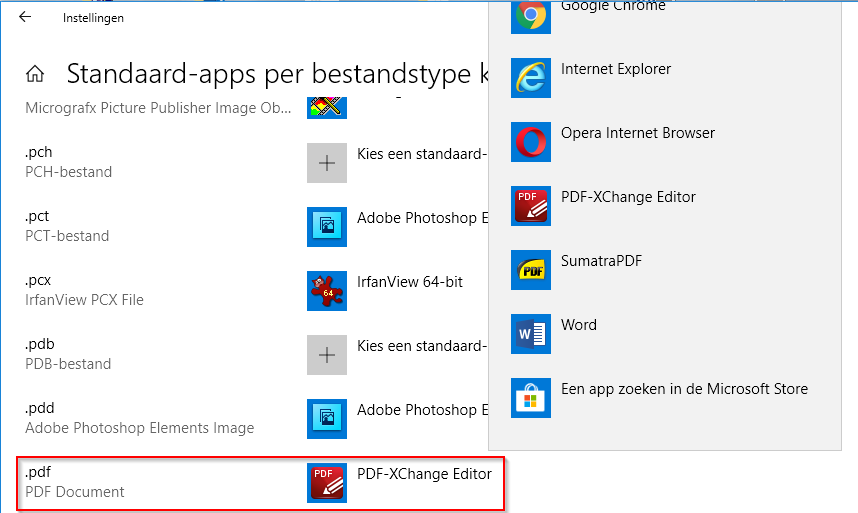This screenshot has height=513, width=858.
Task: Select PDF-XChange Editor in the popup list
Action: click(x=628, y=197)
